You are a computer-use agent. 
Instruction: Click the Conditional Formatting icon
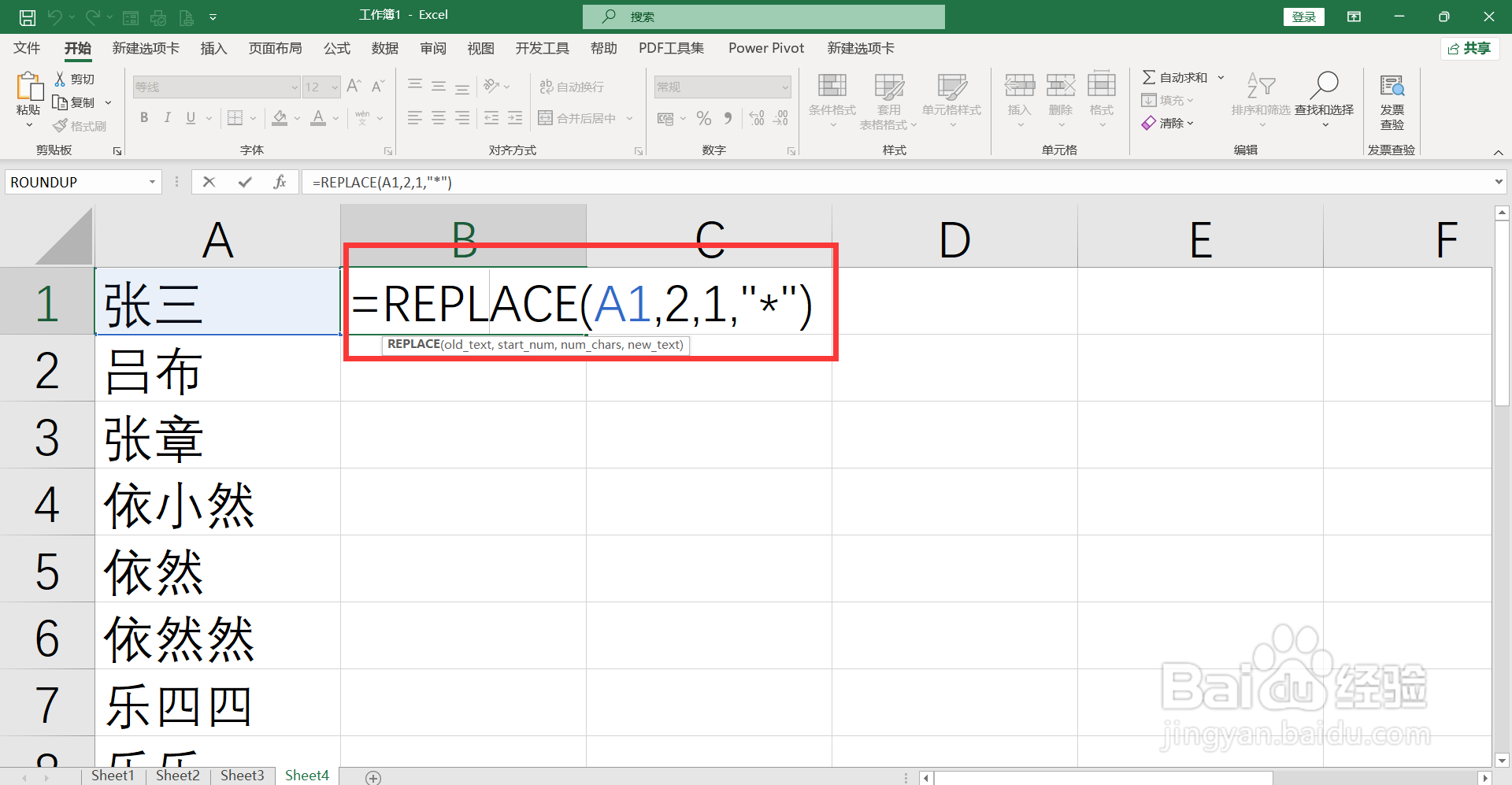point(832,86)
